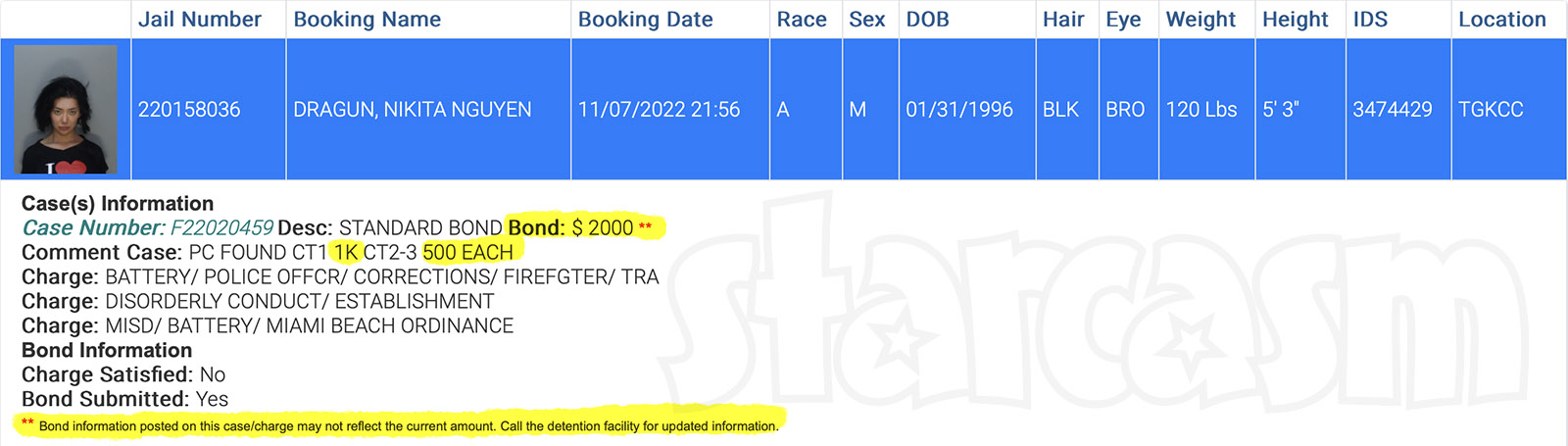Click the IDS value 3474429

(1393, 110)
